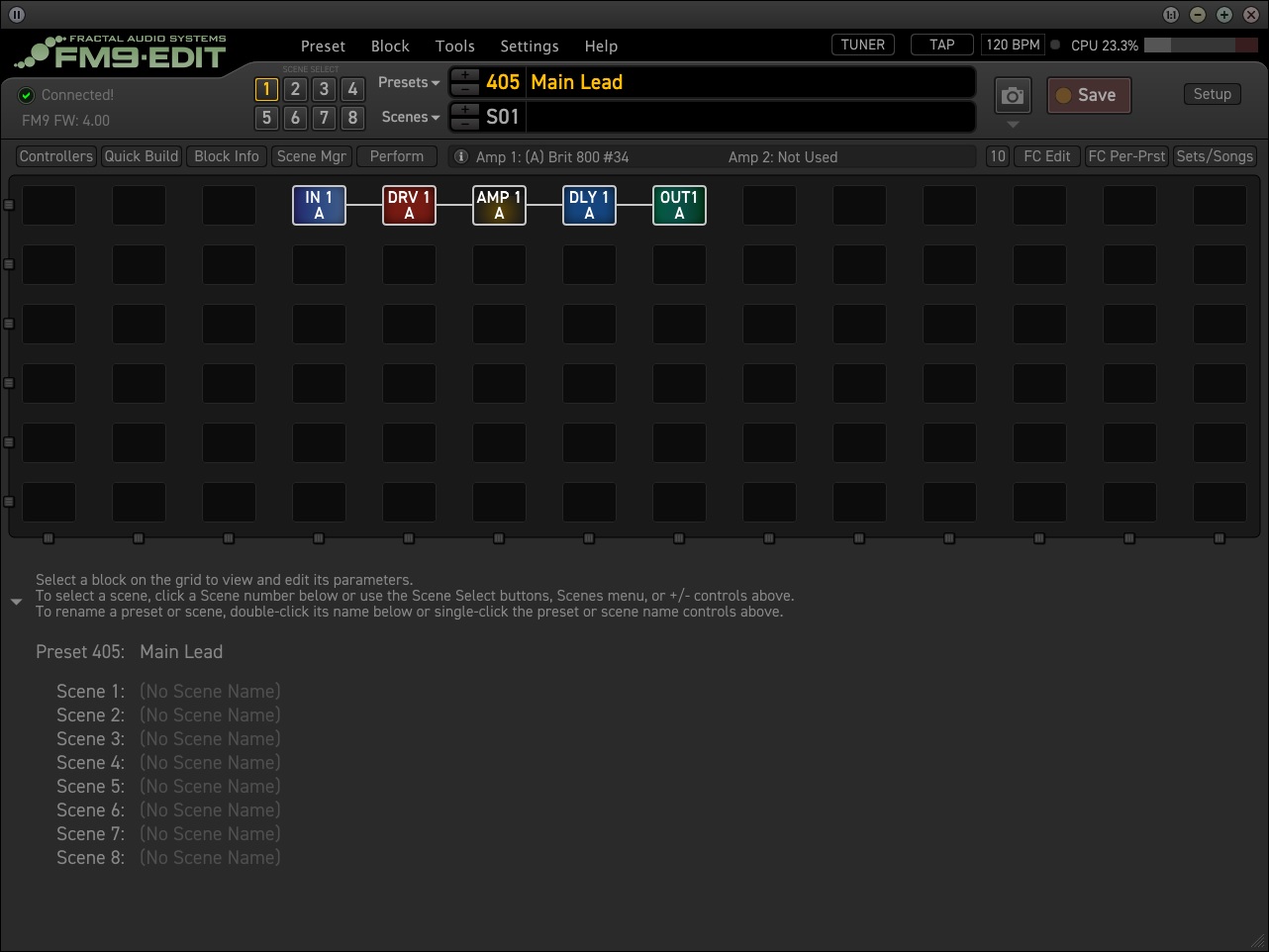Open the TUNER button
The height and width of the screenshot is (952, 1269).
tap(862, 45)
